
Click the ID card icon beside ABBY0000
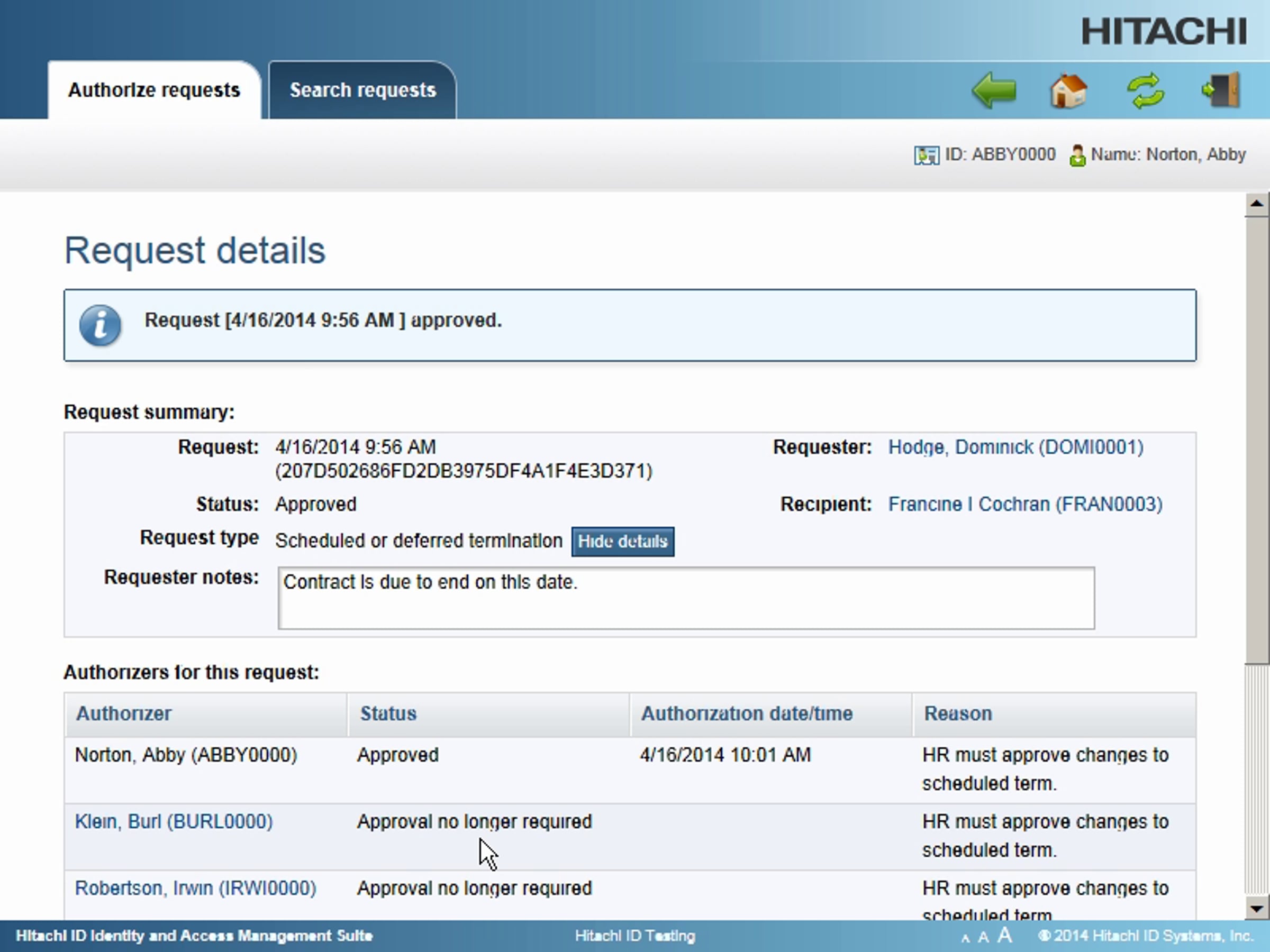926,155
